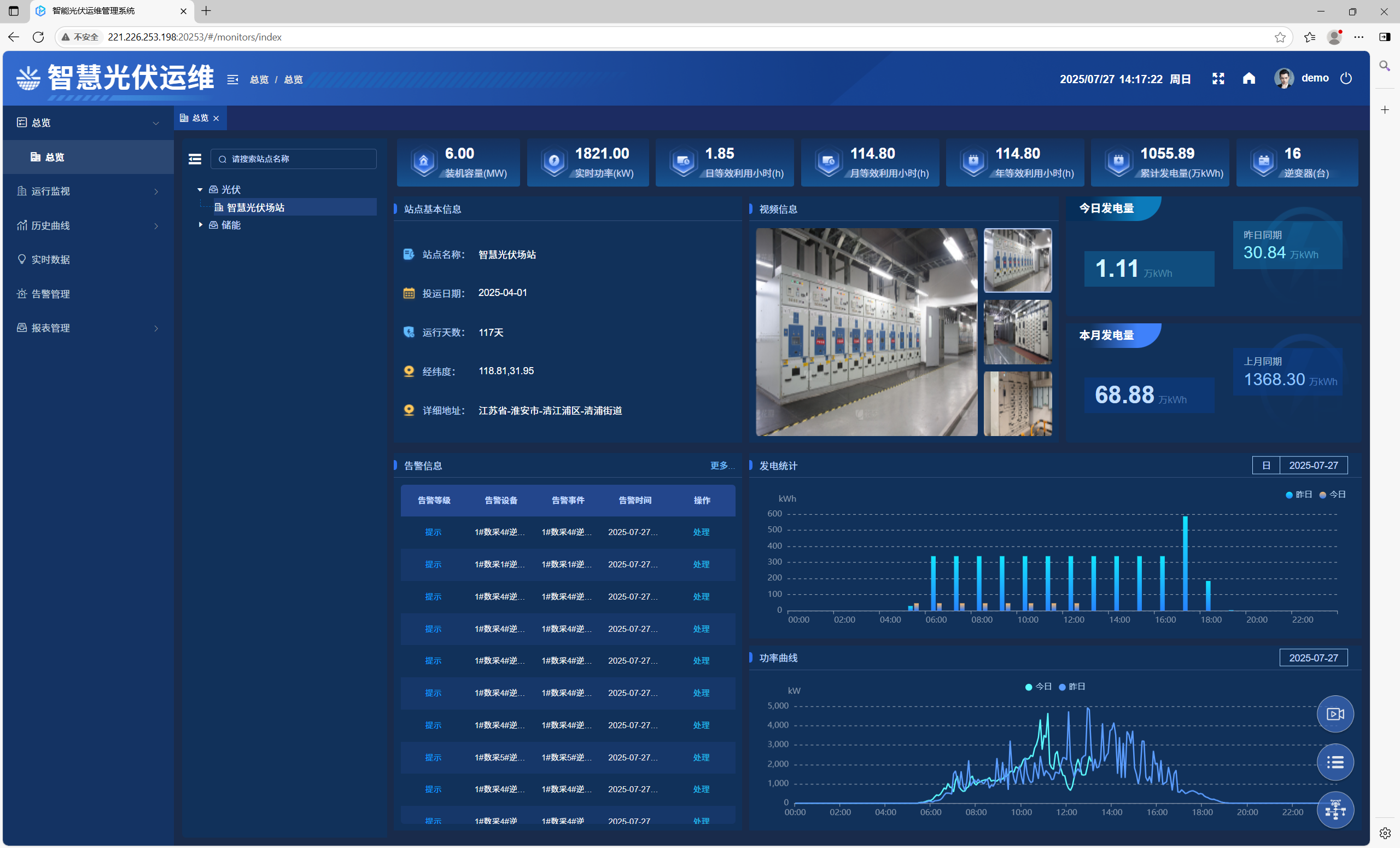This screenshot has width=1400, height=848.
Task: Open the 告警管理 sidebar menu item
Action: pos(50,294)
